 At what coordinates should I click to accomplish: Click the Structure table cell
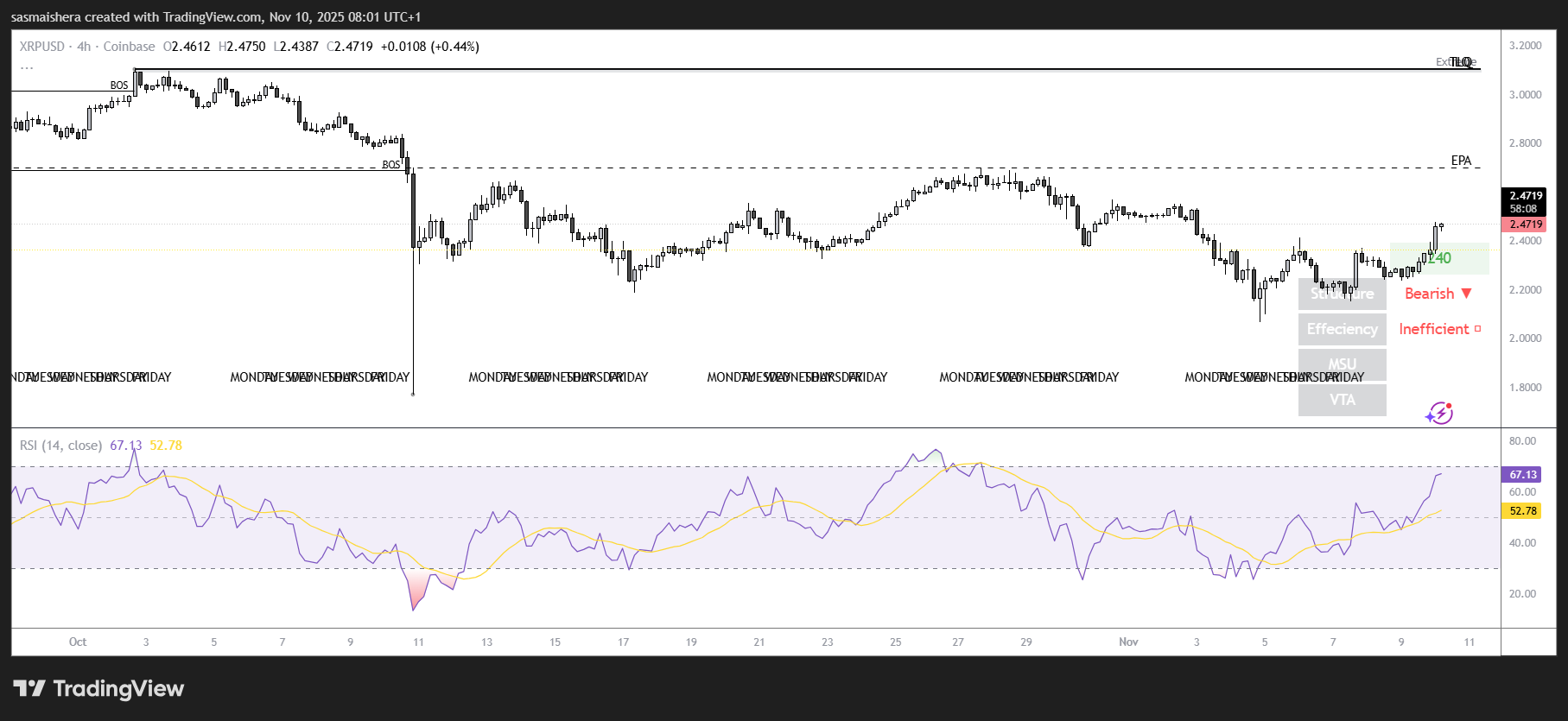pos(1343,294)
